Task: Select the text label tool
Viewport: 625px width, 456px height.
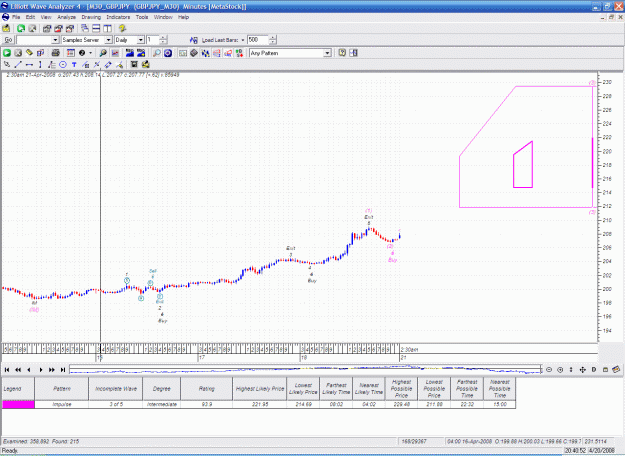Action: coord(74,64)
